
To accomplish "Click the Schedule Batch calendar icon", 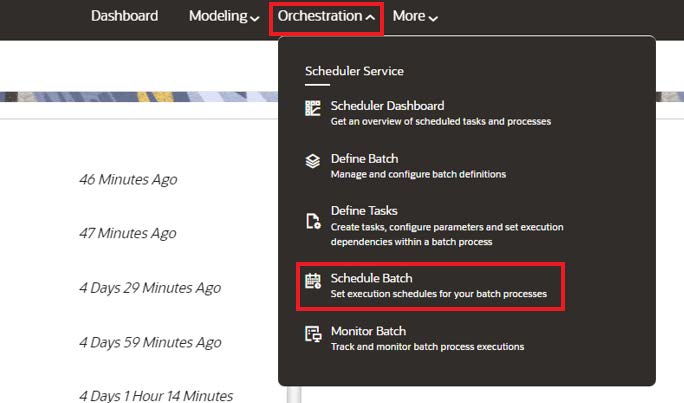I will pyautogui.click(x=313, y=281).
